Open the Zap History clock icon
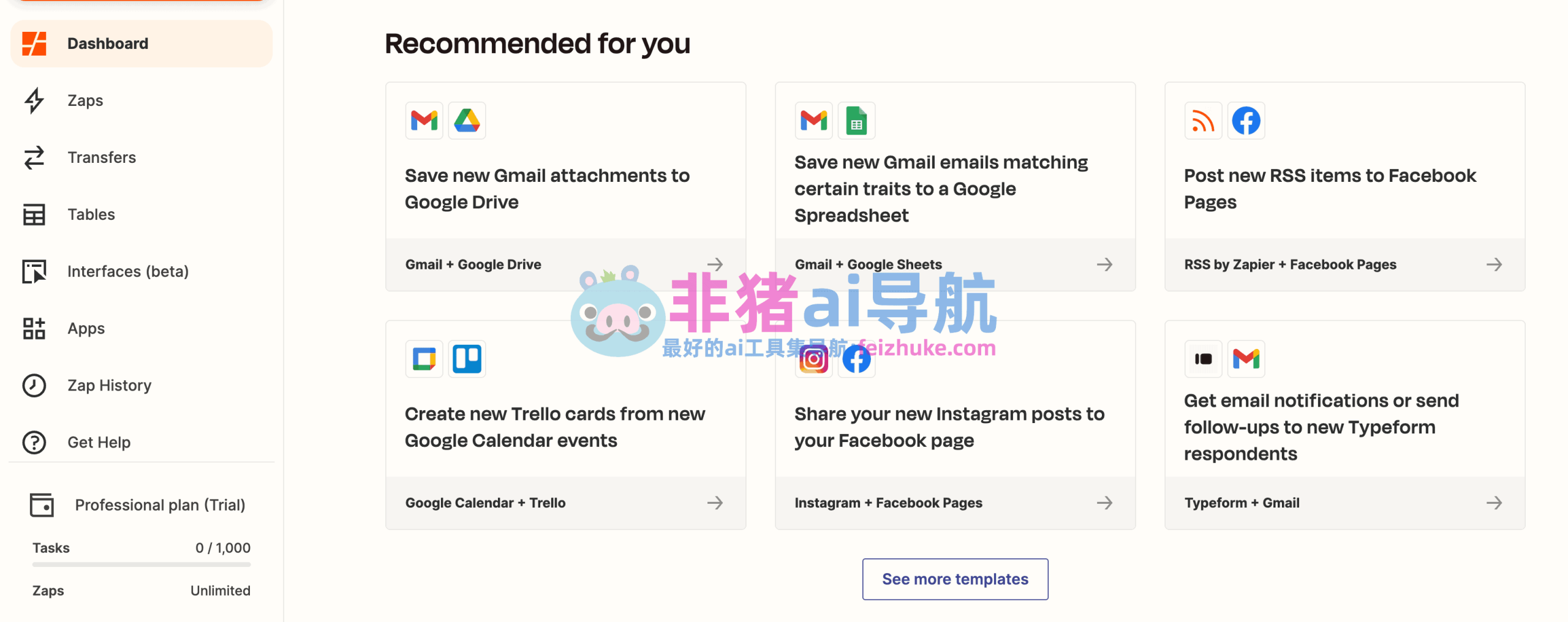 pyautogui.click(x=34, y=385)
